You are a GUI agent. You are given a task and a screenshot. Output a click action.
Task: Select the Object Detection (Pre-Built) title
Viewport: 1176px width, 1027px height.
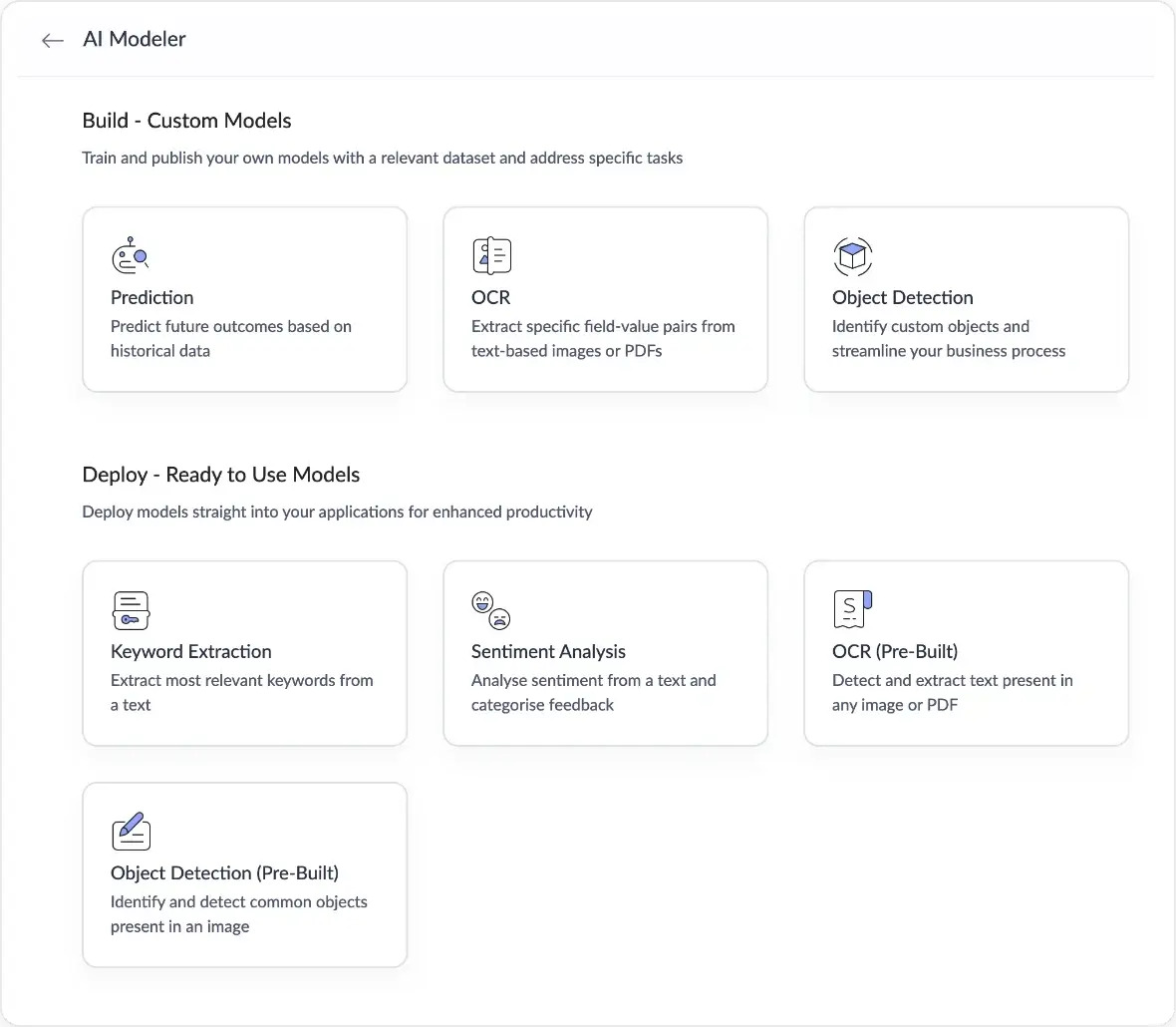click(x=224, y=872)
